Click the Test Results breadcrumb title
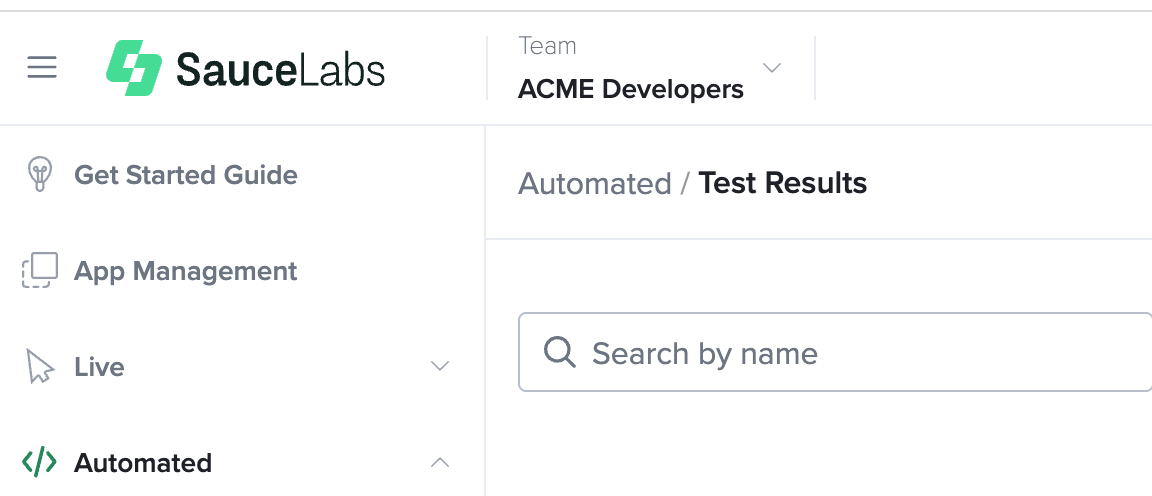This screenshot has height=496, width=1152. click(783, 183)
